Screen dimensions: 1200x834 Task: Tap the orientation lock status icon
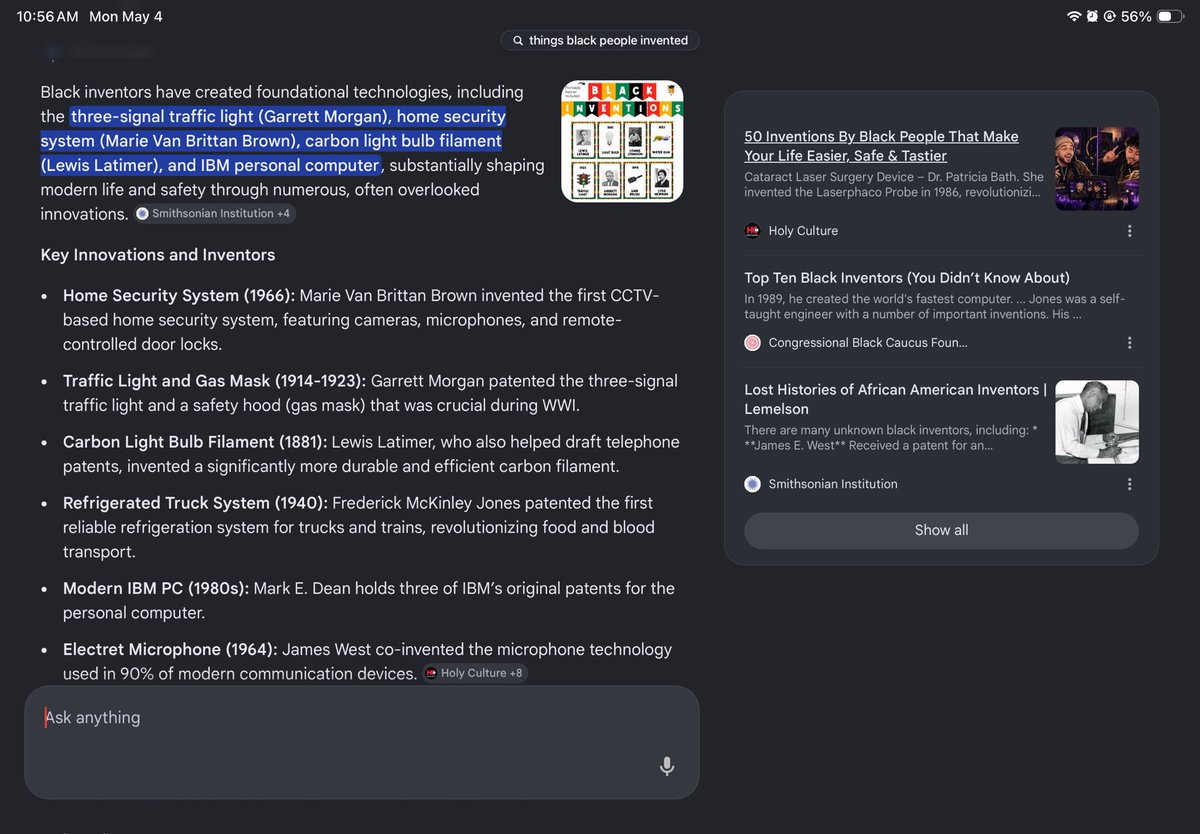pyautogui.click(x=1109, y=16)
